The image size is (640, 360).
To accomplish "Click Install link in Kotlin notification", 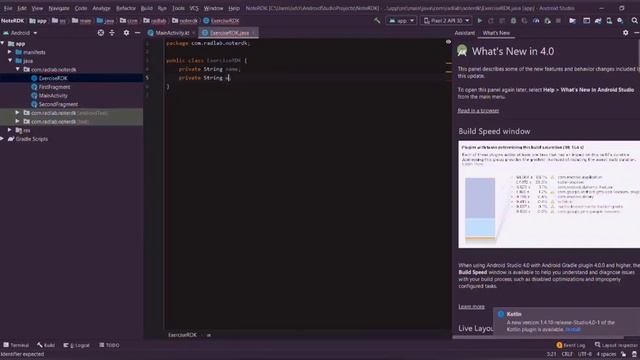I will [x=573, y=329].
